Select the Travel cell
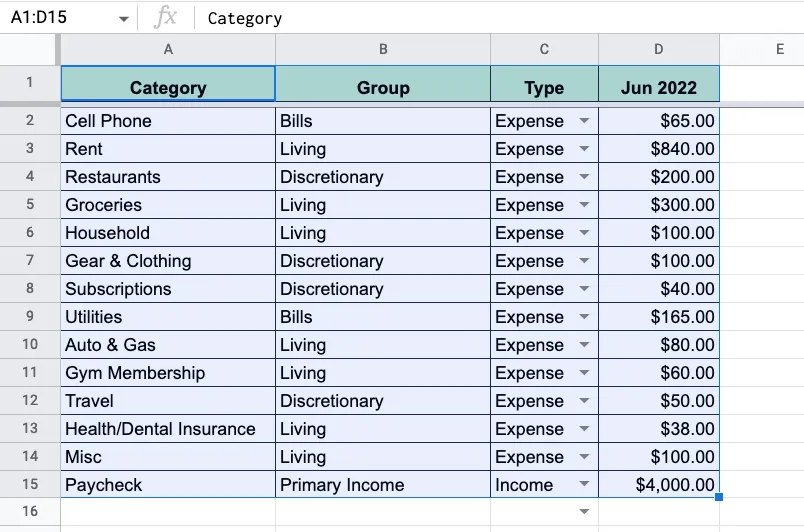Screen dimensions: 804x532 [x=168, y=401]
